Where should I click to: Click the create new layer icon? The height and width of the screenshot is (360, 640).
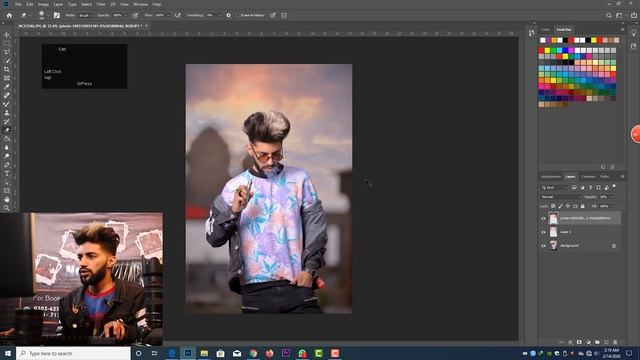[606, 342]
